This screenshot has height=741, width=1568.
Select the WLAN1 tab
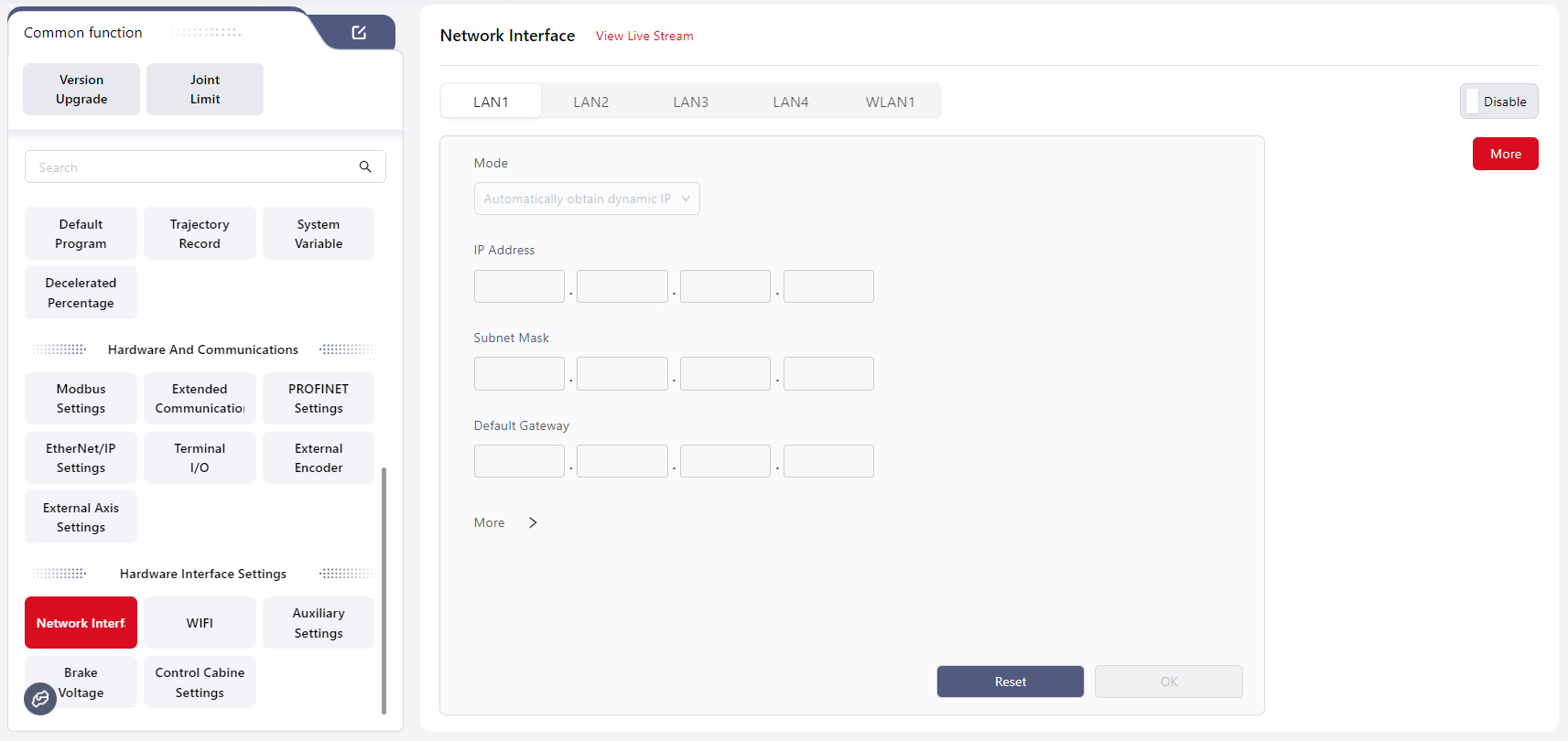click(x=890, y=102)
